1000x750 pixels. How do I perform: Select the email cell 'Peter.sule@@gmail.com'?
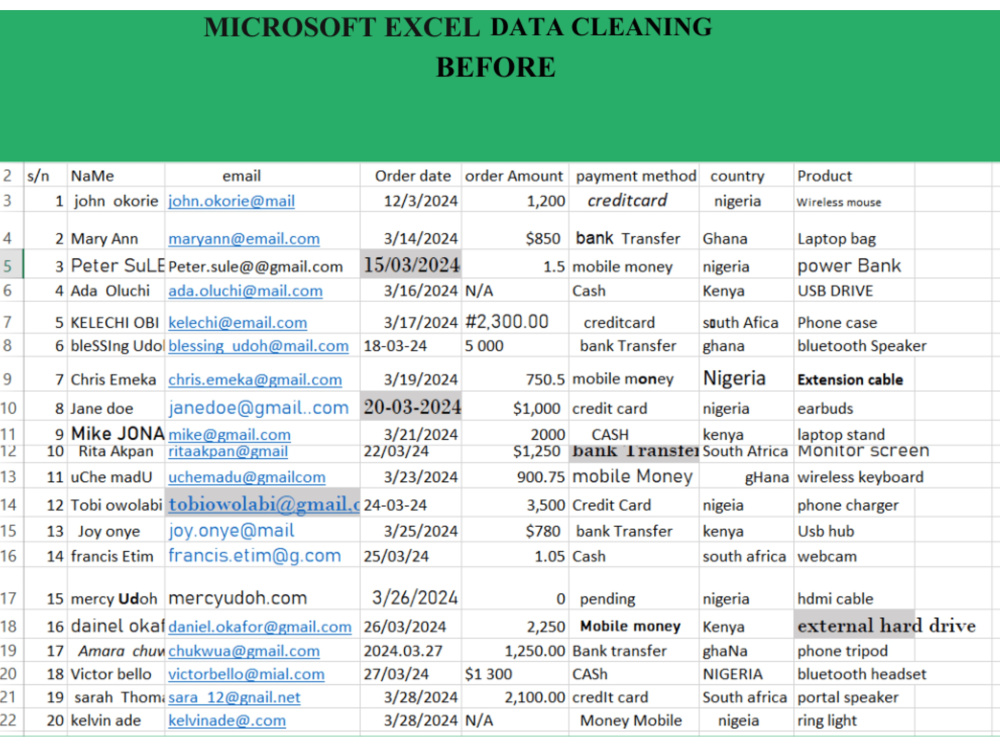pos(262,265)
